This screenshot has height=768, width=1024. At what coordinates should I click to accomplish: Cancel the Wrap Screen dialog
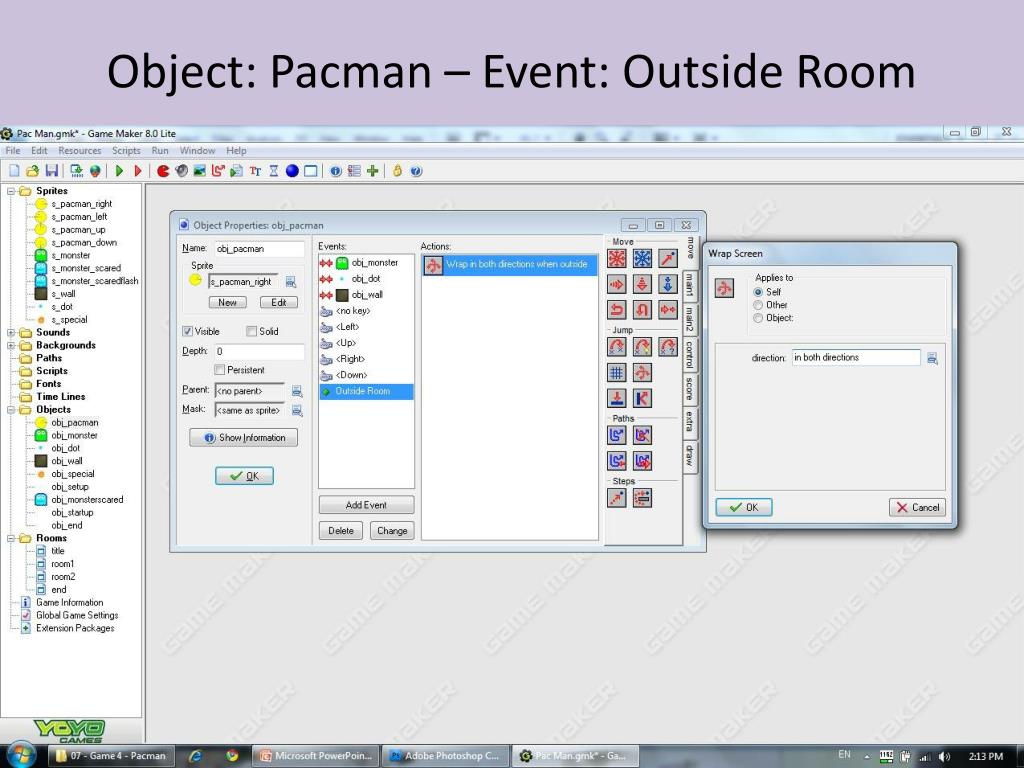tap(918, 507)
